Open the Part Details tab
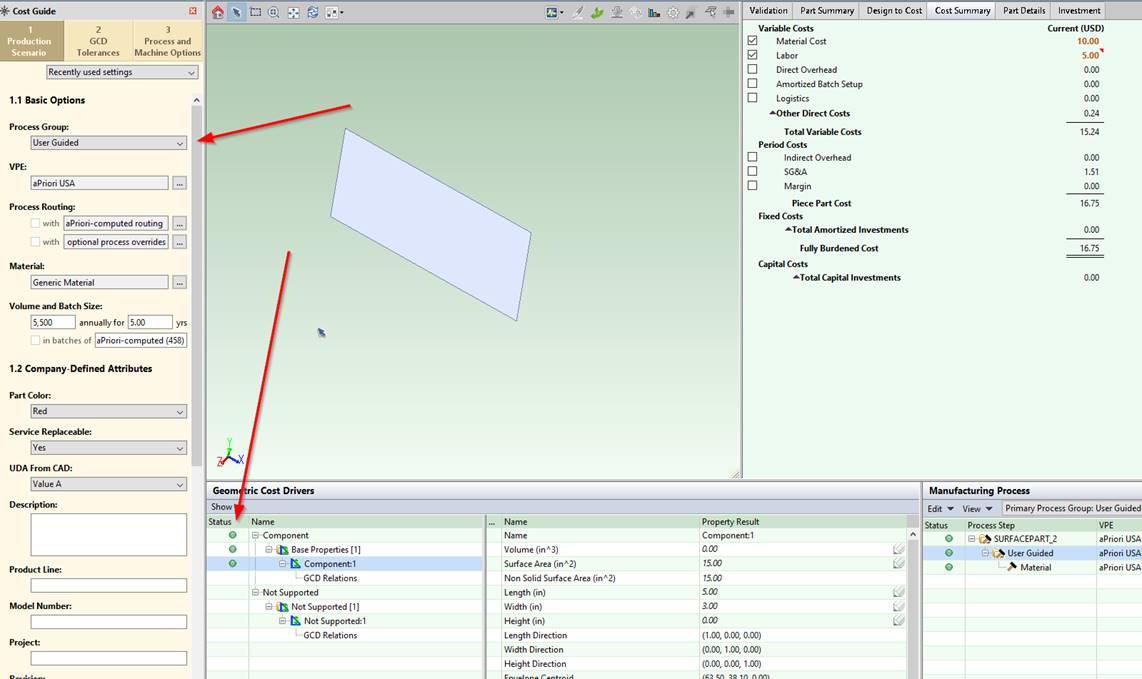Viewport: 1142px width, 679px height. 1023,10
